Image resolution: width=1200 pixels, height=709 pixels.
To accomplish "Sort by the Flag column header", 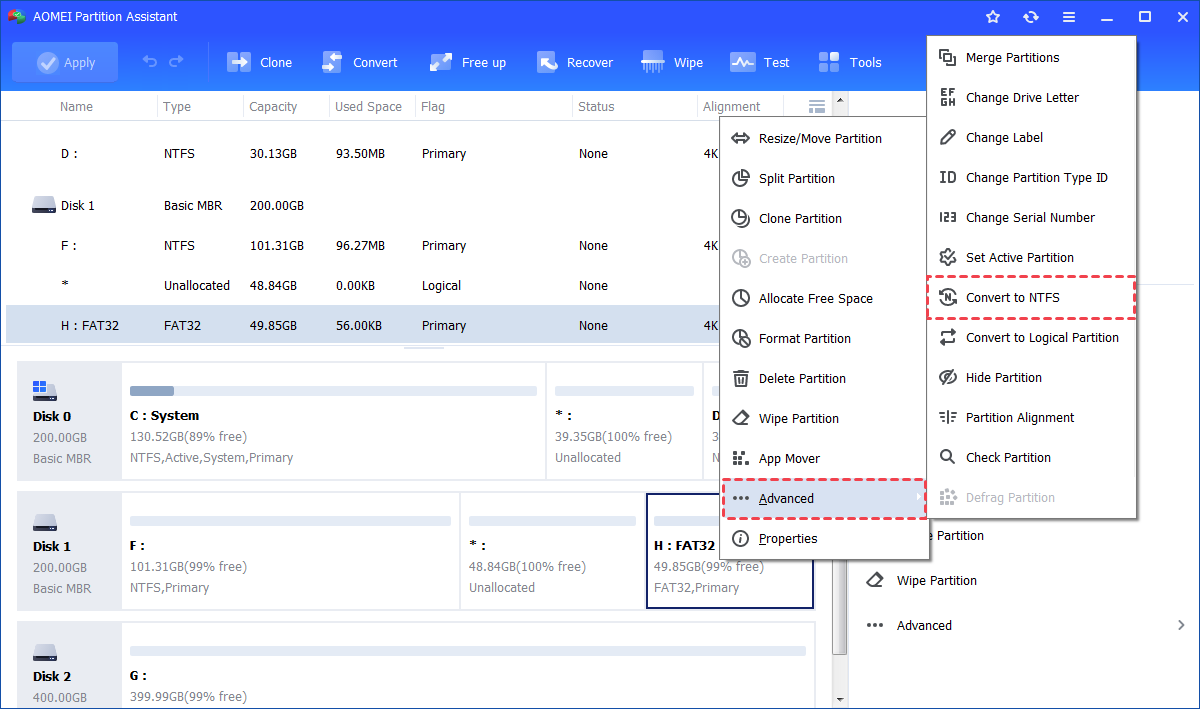I will 433,106.
